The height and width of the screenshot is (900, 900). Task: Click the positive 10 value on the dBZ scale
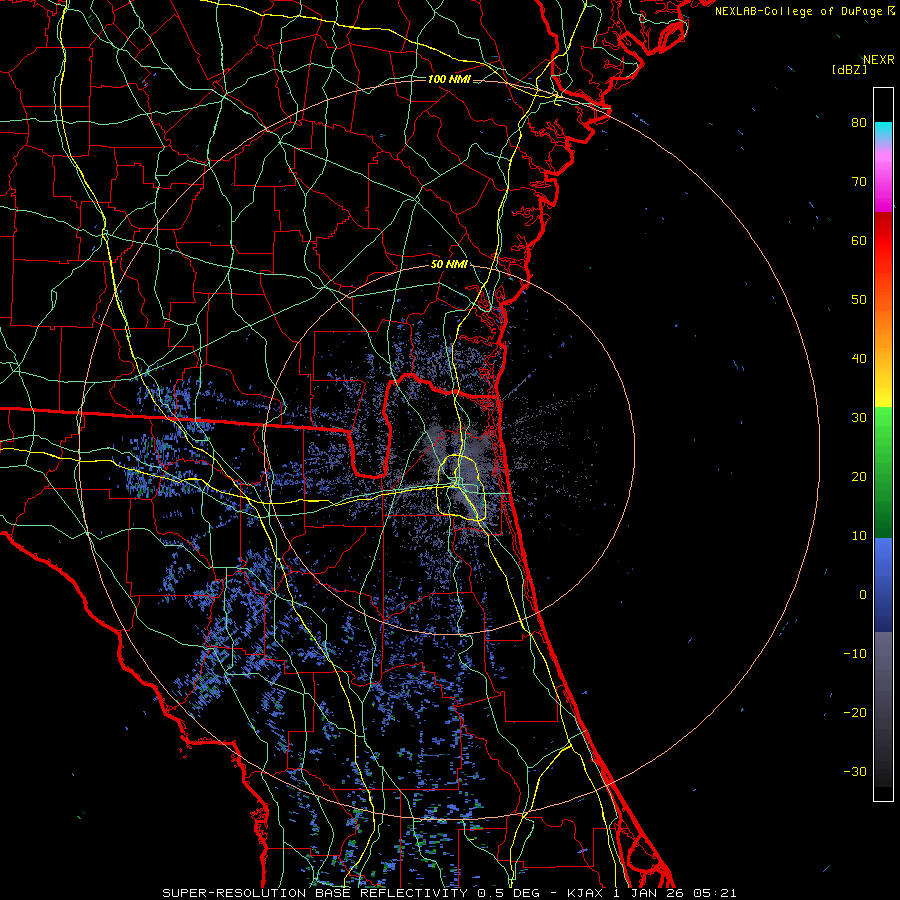[x=859, y=536]
